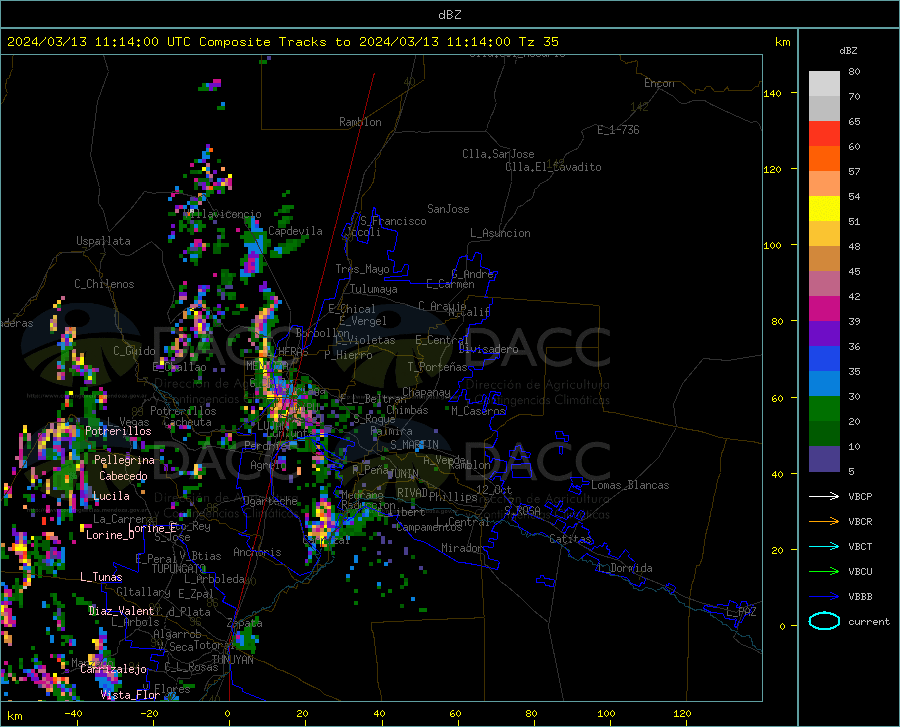
Task: Select the bright green swatch between 30 and 20
Action: 824,409
